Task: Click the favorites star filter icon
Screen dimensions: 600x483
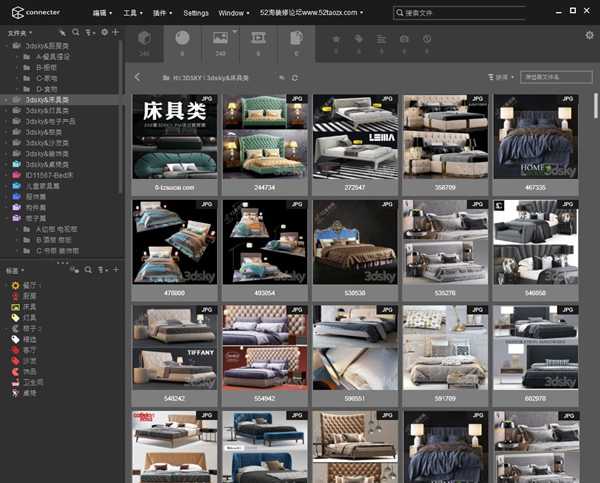Action: [336, 38]
